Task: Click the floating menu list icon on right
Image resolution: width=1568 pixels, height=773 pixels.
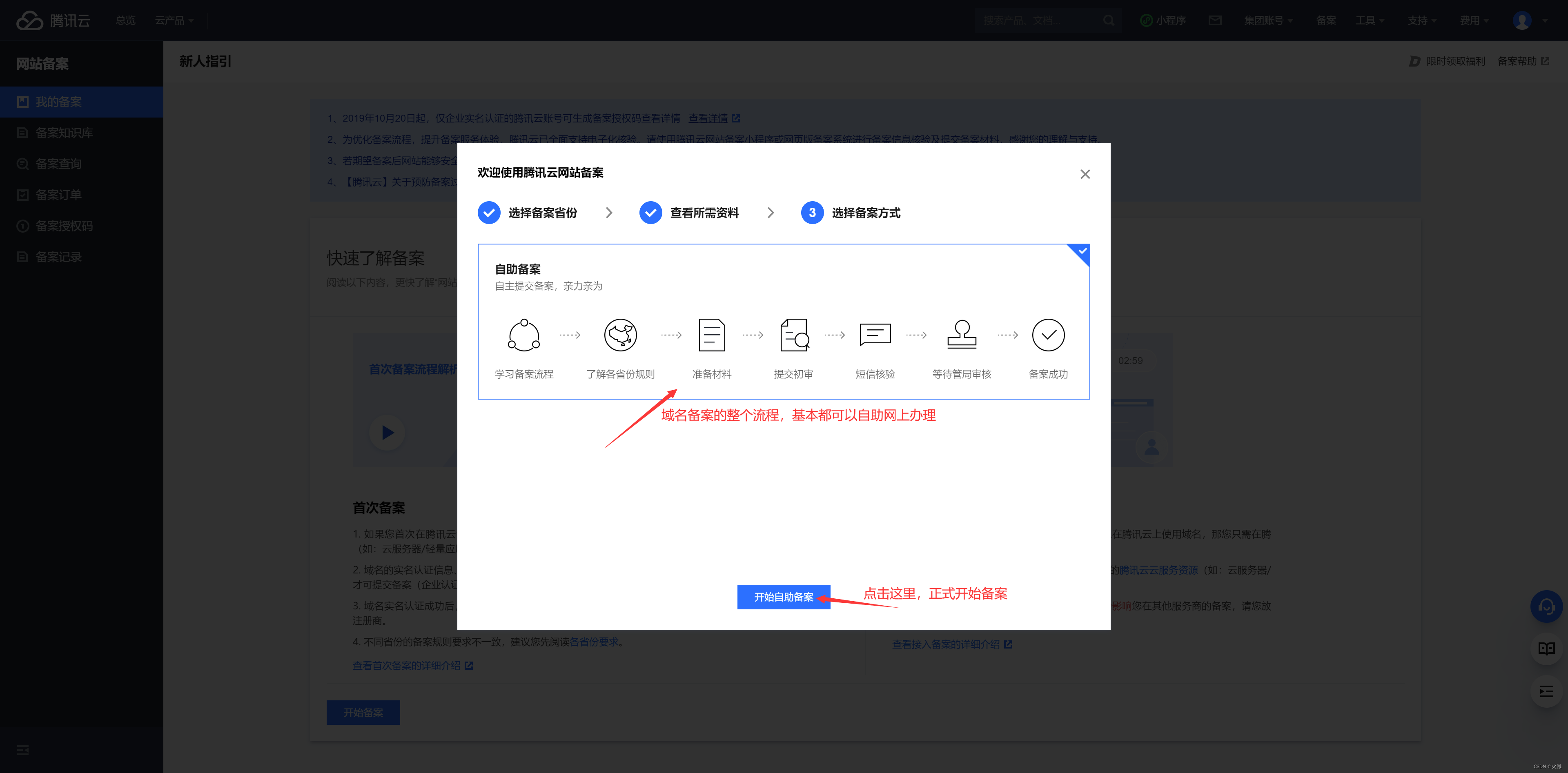Action: pos(1546,691)
